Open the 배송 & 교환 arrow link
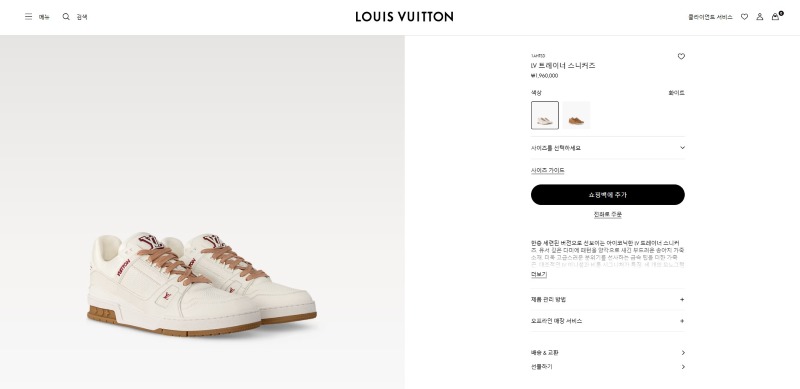The width and height of the screenshot is (800, 389). coord(608,353)
